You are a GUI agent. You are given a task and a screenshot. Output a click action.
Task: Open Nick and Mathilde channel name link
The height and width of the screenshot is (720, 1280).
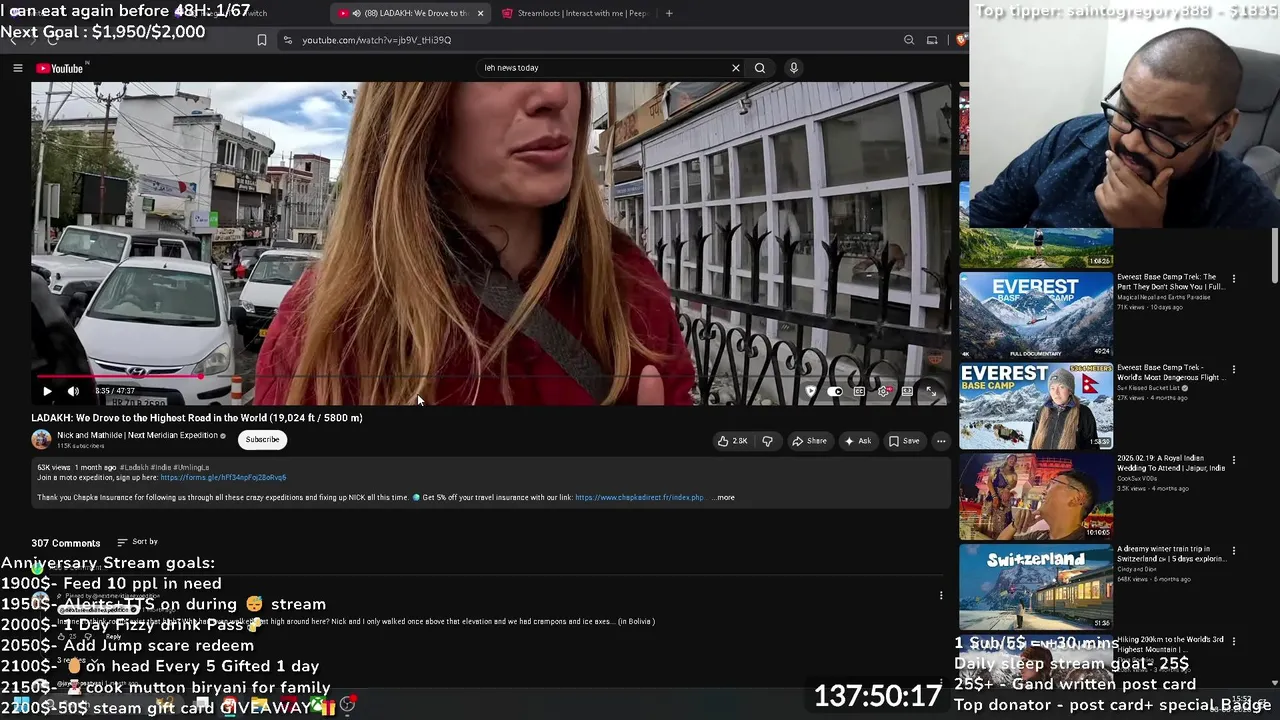(x=137, y=436)
